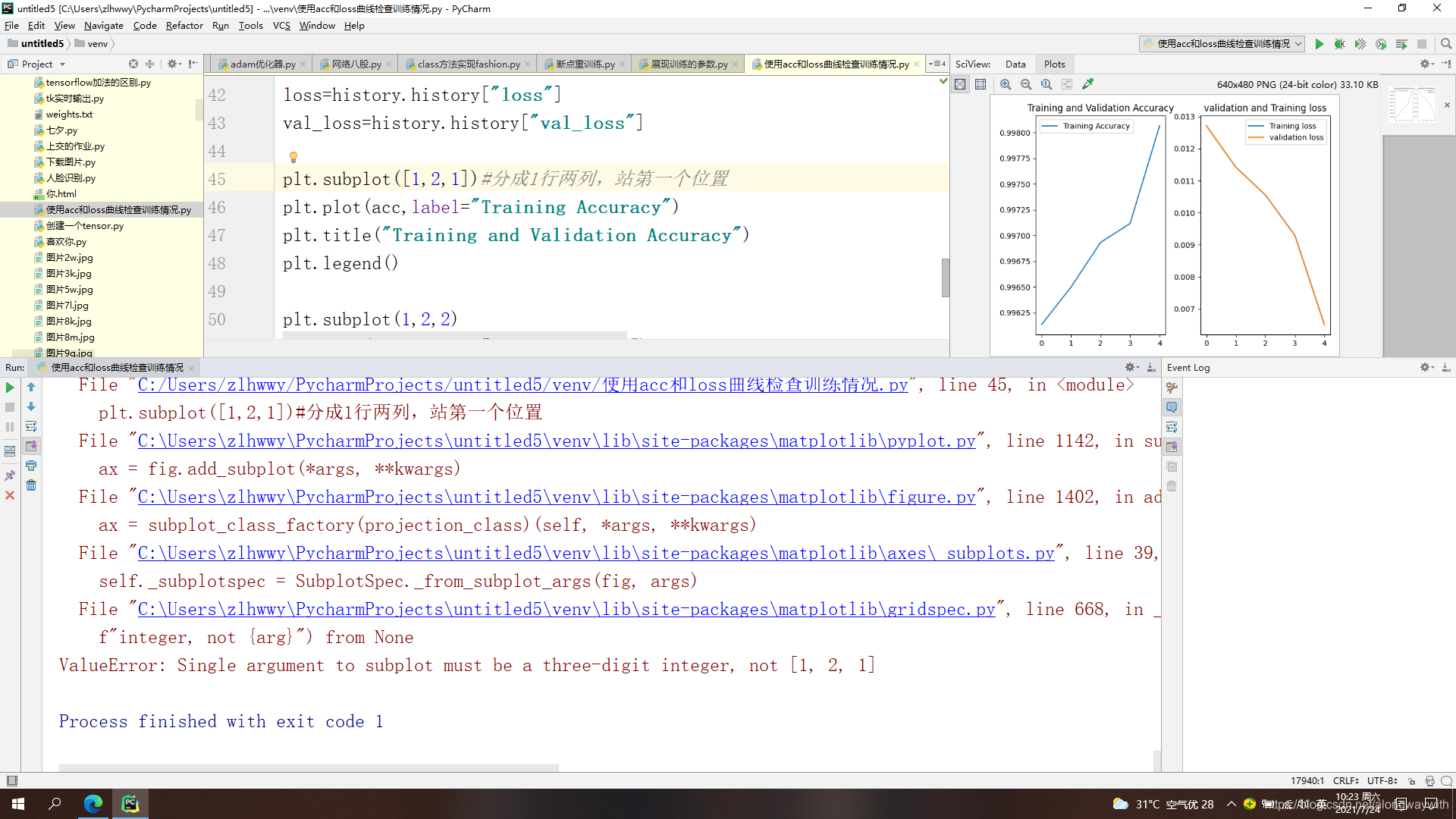Expand the venv folder in Project panel
This screenshot has width=1456, height=819.
click(93, 43)
